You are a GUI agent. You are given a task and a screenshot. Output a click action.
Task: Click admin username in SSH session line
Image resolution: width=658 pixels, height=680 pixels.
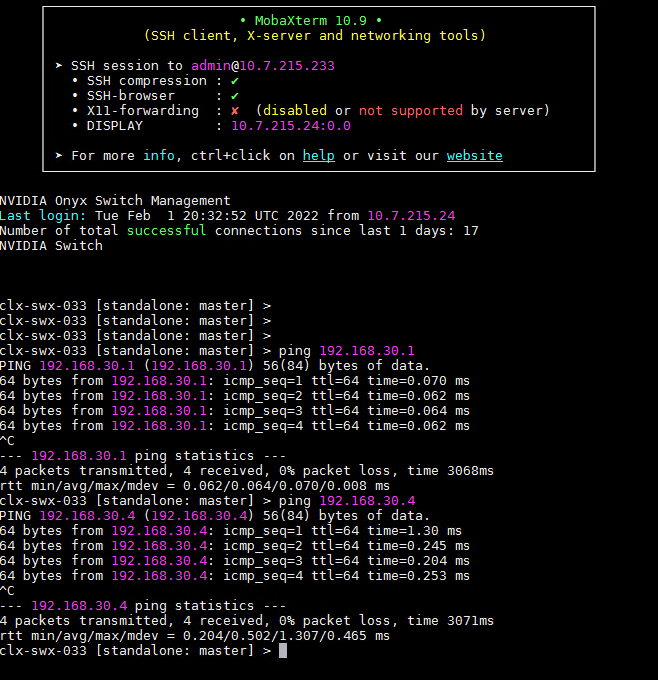pos(211,65)
